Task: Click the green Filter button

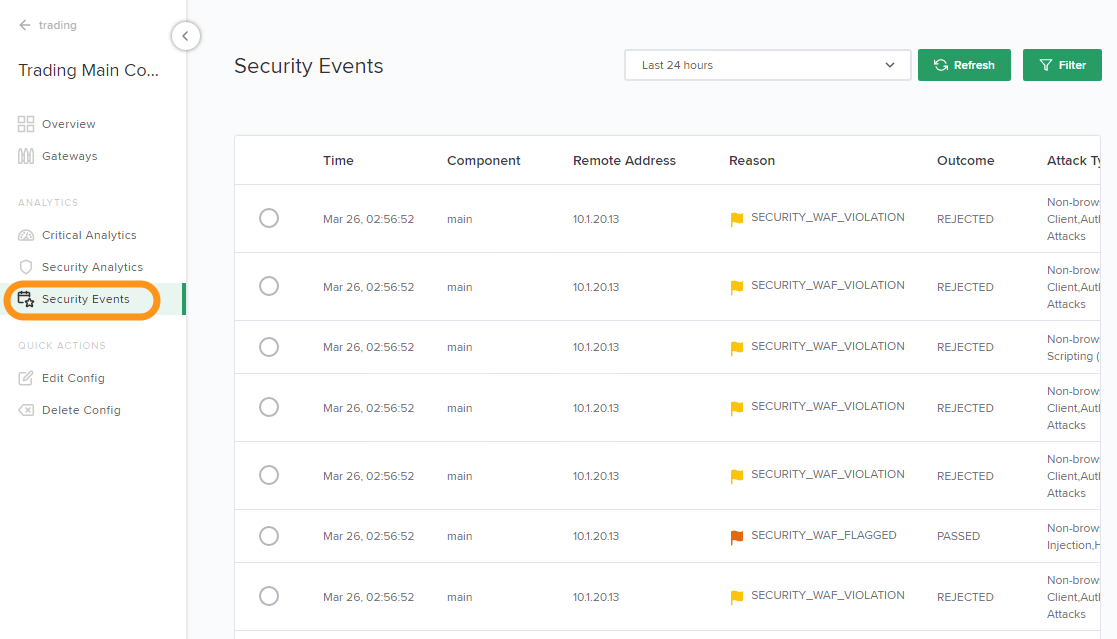Action: point(1062,65)
